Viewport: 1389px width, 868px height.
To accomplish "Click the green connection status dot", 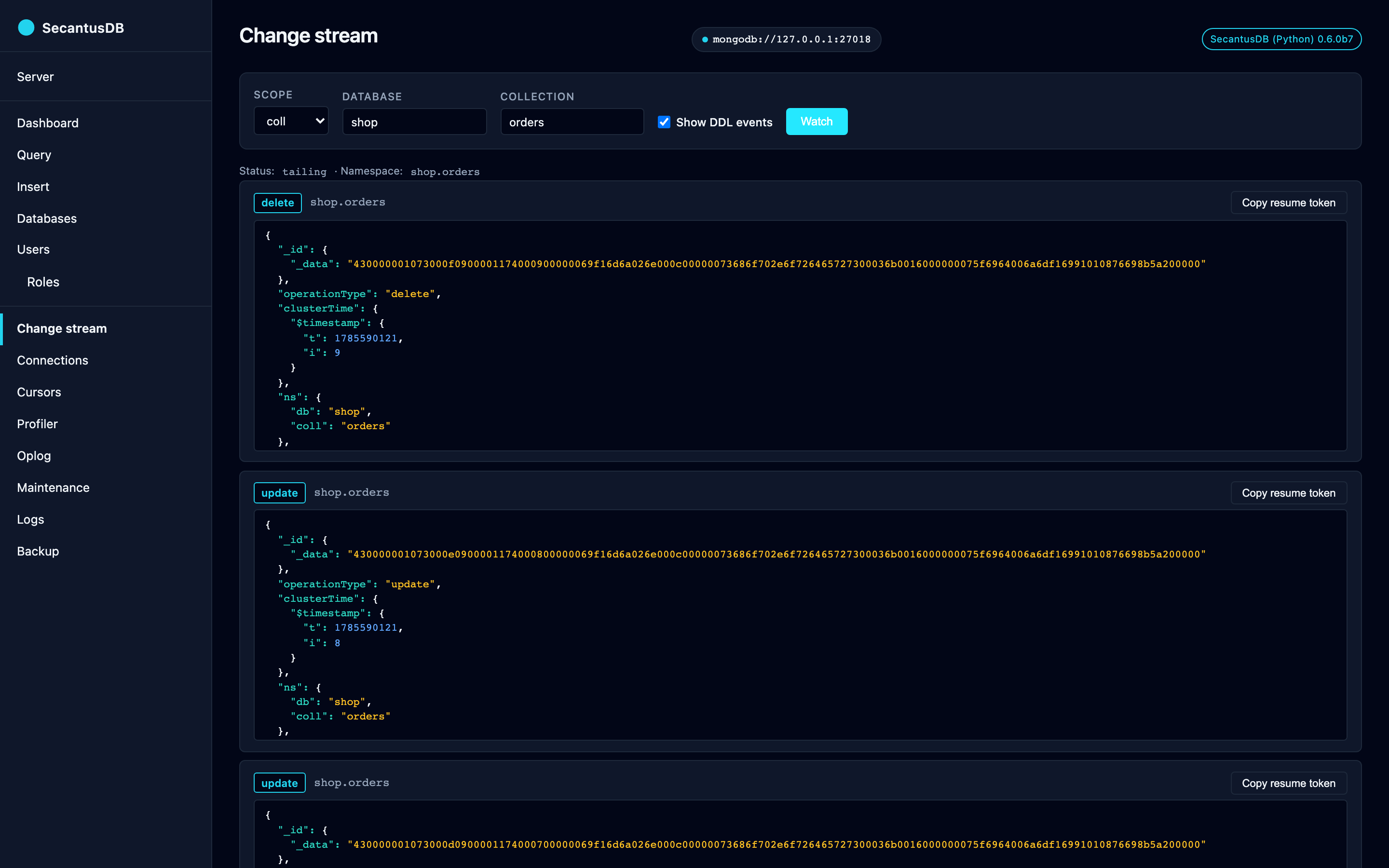I will point(705,40).
